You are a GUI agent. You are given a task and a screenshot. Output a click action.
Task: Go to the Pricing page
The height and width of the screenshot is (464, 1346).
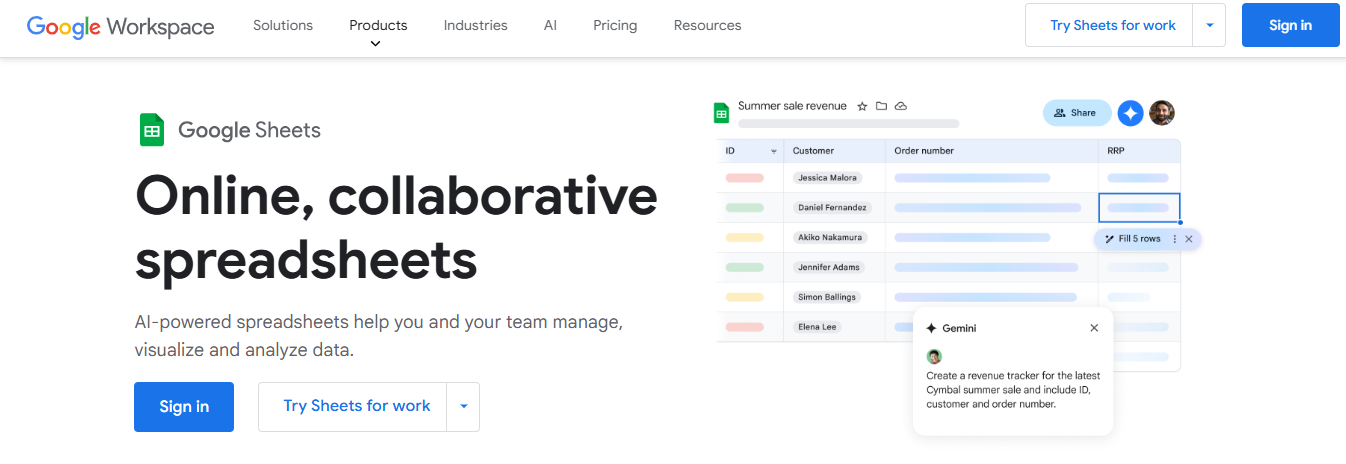(615, 25)
